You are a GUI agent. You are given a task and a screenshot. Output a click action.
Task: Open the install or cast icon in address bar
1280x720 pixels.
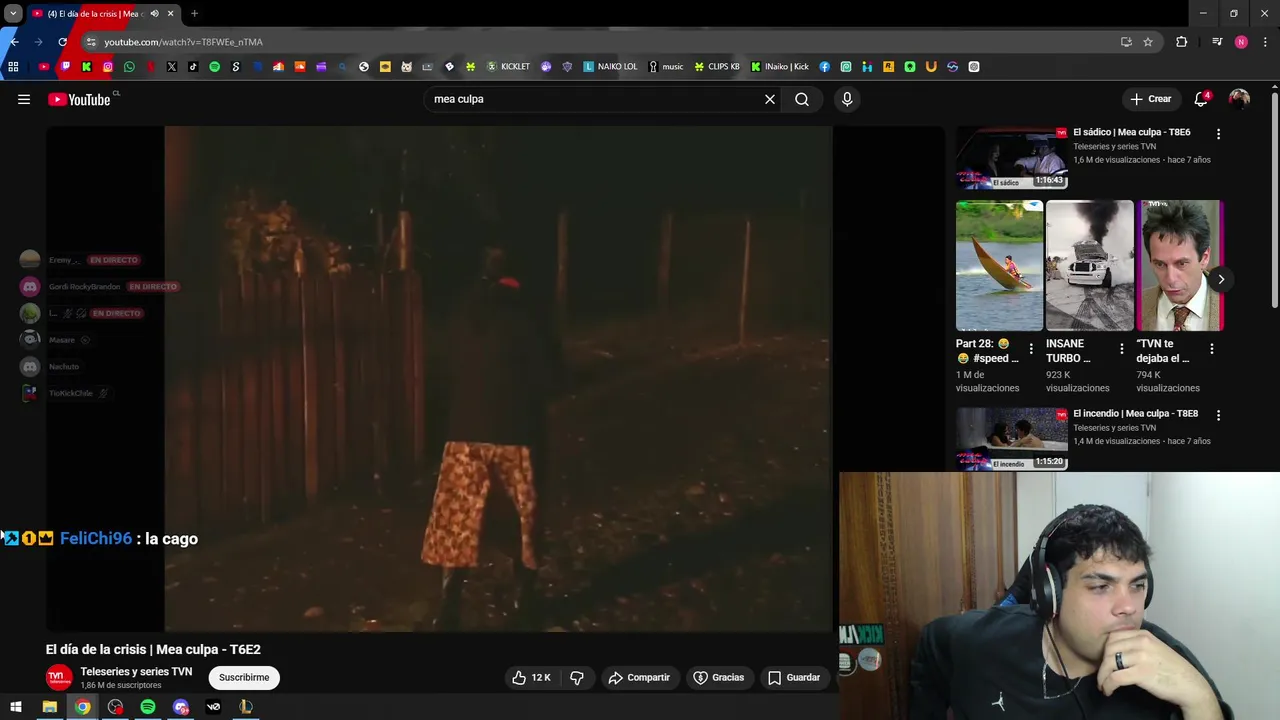point(1126,42)
